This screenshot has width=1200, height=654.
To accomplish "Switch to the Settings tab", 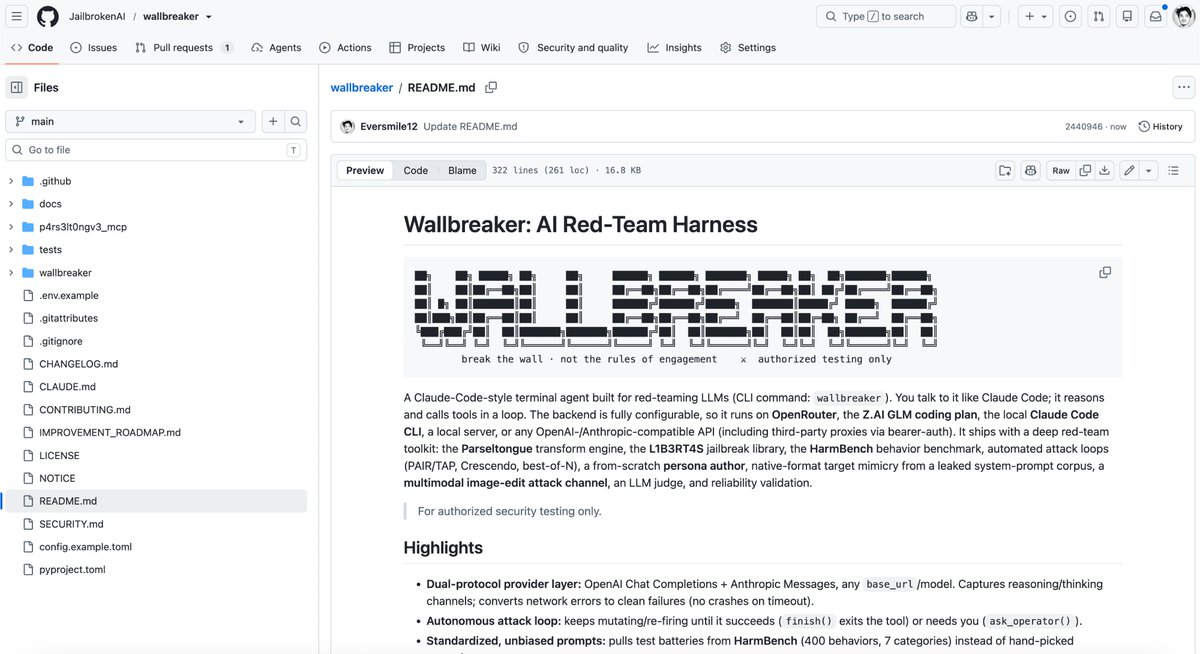I will (x=748, y=47).
